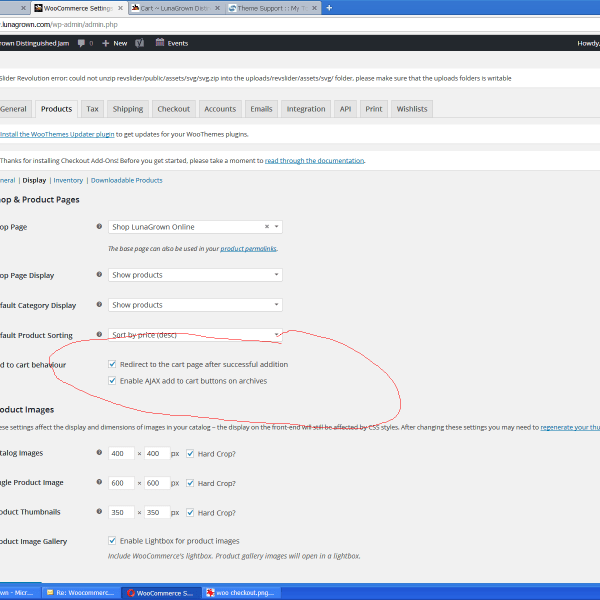
Task: Clear the Shop LunaGrown Online selection
Action: 267,227
